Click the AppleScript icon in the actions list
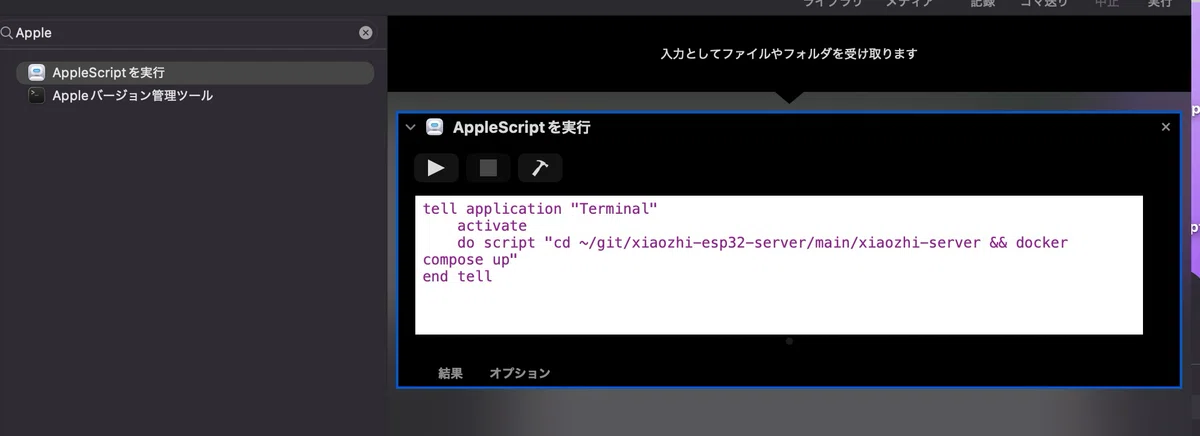1200x436 pixels. point(37,73)
